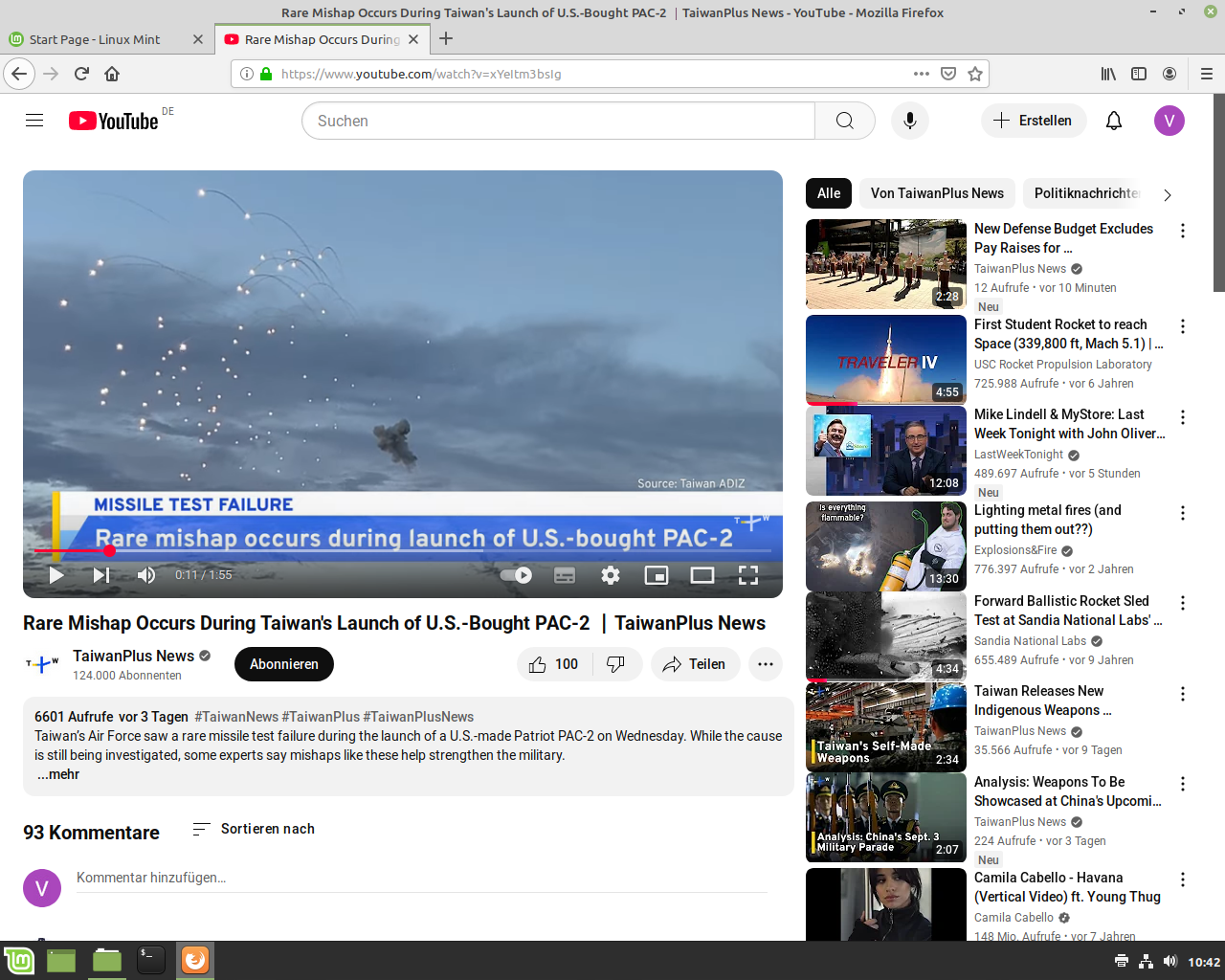The image size is (1225, 980).
Task: Open options for Mike Lindell video
Action: pyautogui.click(x=1183, y=417)
